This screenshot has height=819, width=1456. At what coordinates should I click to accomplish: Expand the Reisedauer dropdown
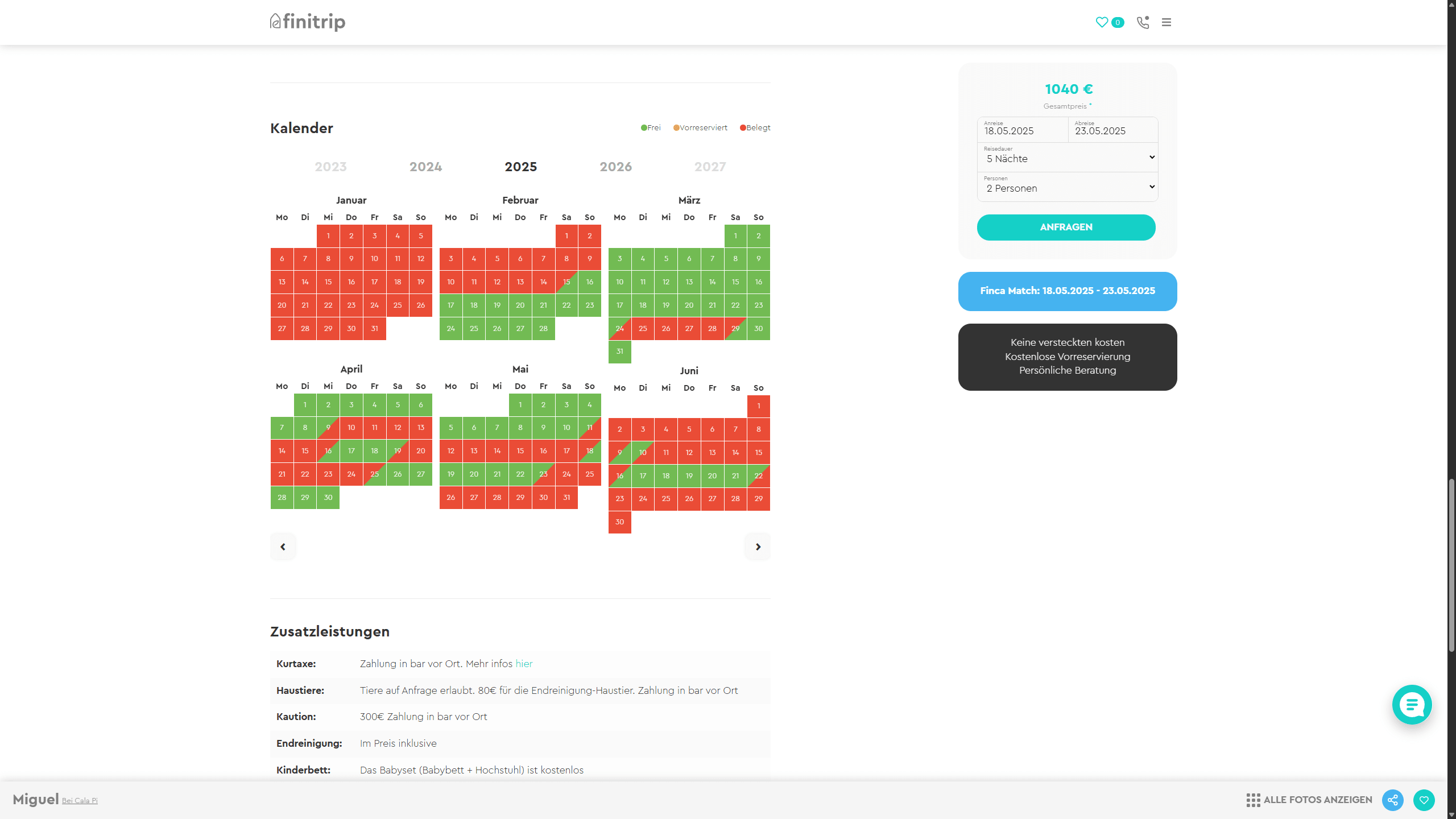pos(1068,158)
